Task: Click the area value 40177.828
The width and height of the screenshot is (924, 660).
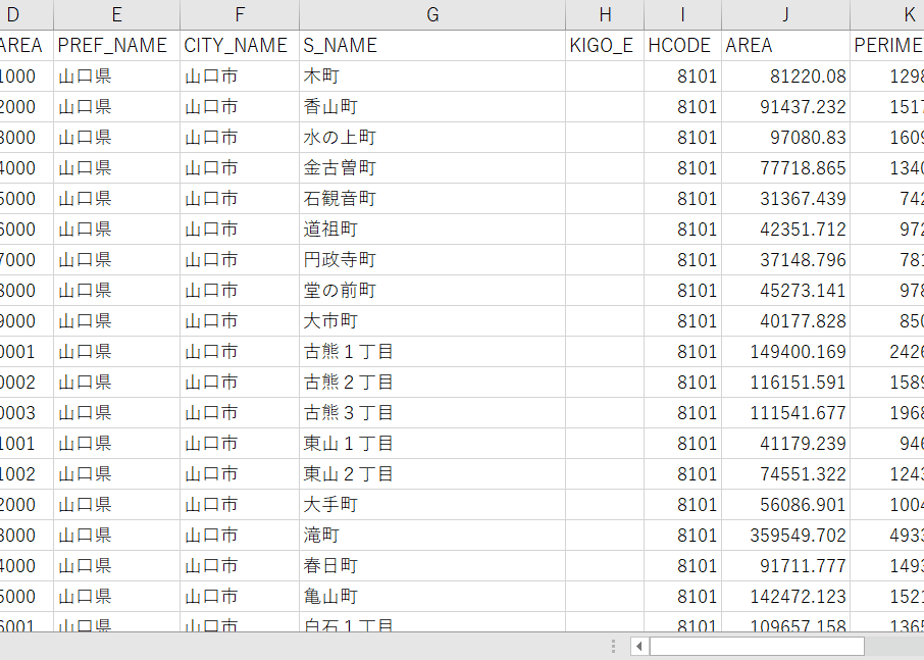Action: pyautogui.click(x=786, y=321)
